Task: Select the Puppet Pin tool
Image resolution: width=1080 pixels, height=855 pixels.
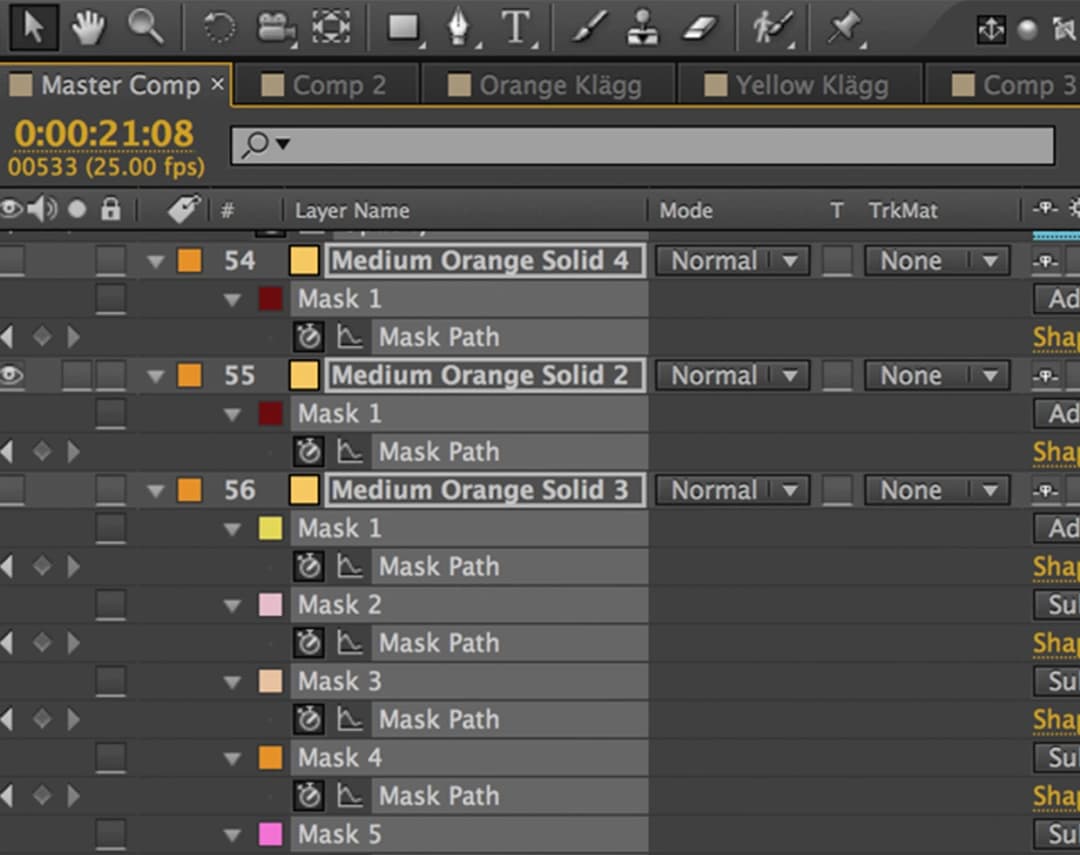Action: point(843,28)
